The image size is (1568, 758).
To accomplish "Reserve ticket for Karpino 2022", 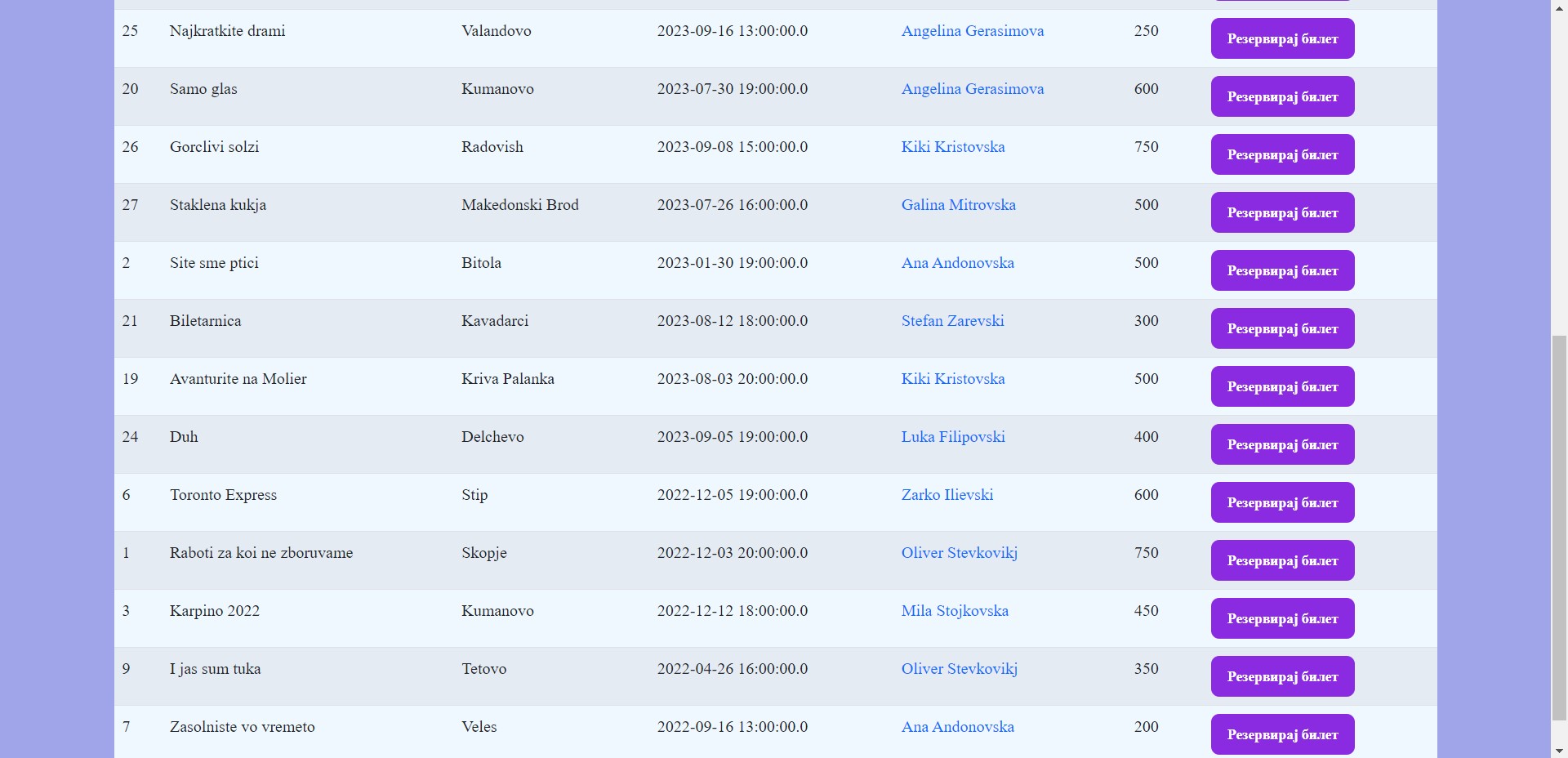I will (1282, 618).
